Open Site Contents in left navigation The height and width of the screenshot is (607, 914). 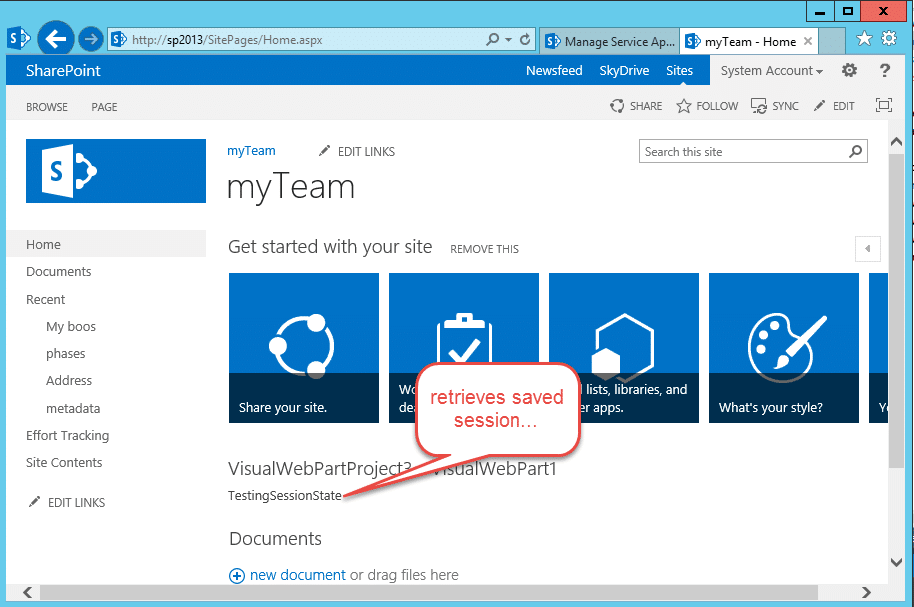64,462
